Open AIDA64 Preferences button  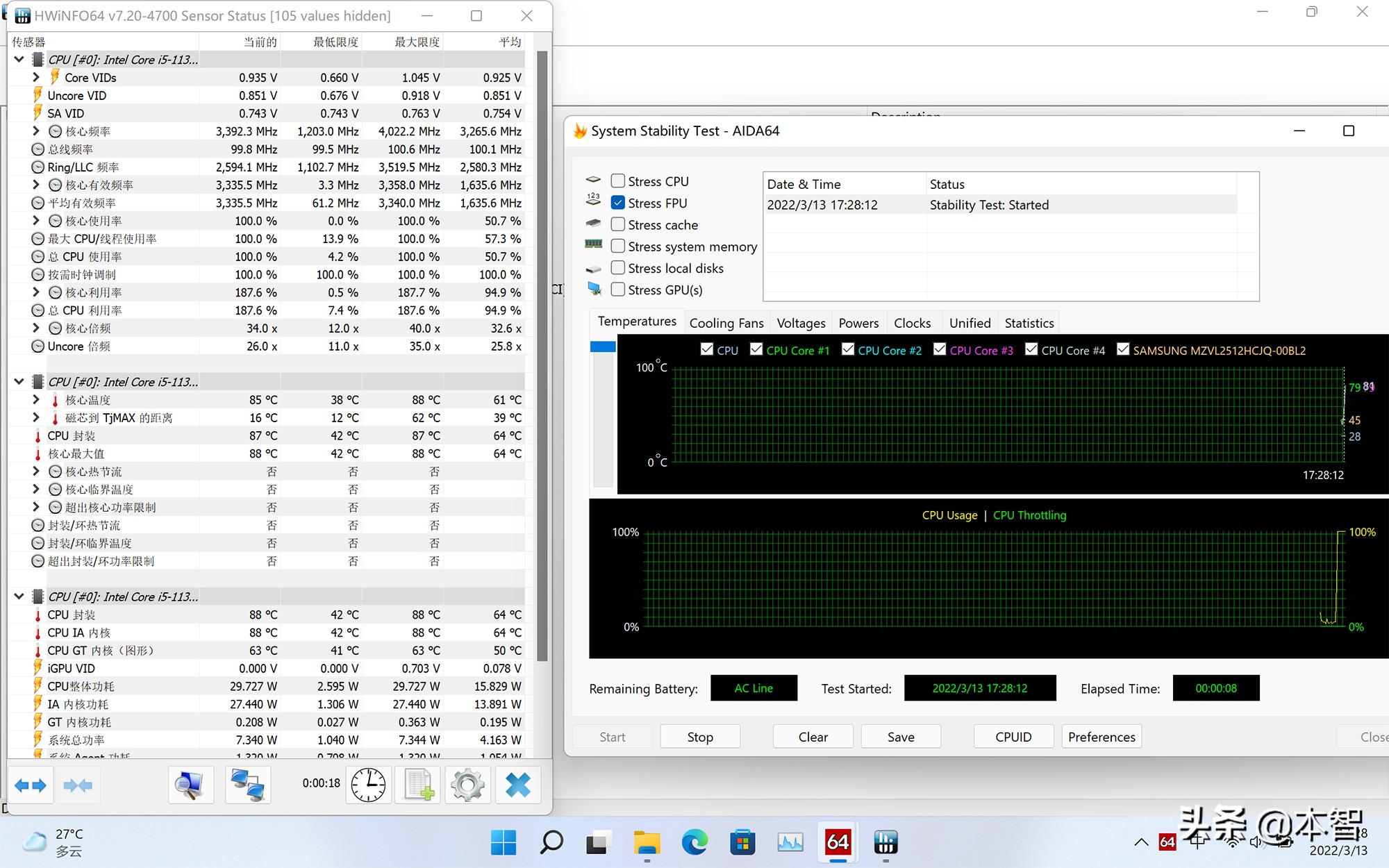[1101, 737]
